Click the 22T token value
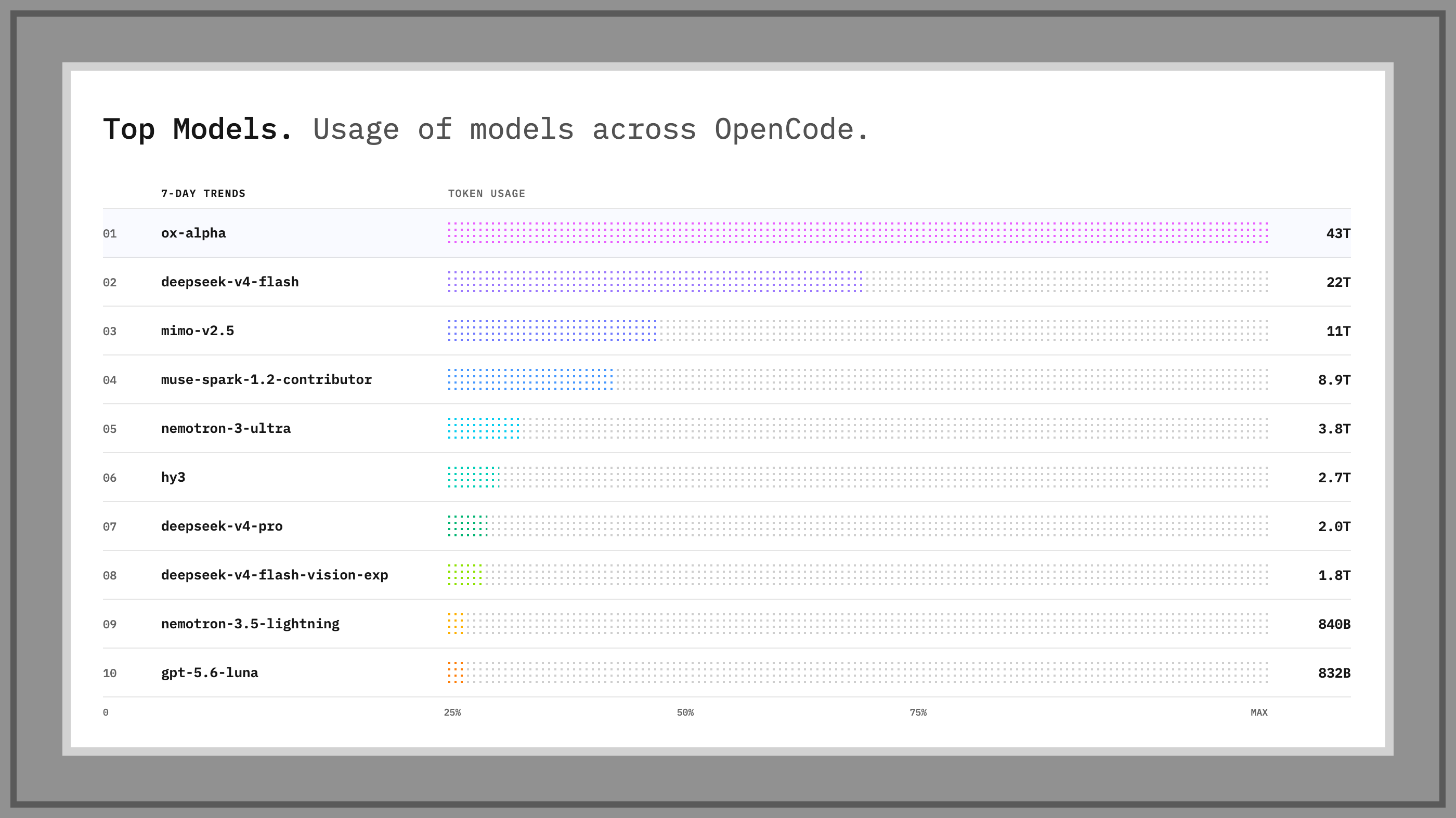Viewport: 1456px width, 818px height. click(x=1338, y=282)
